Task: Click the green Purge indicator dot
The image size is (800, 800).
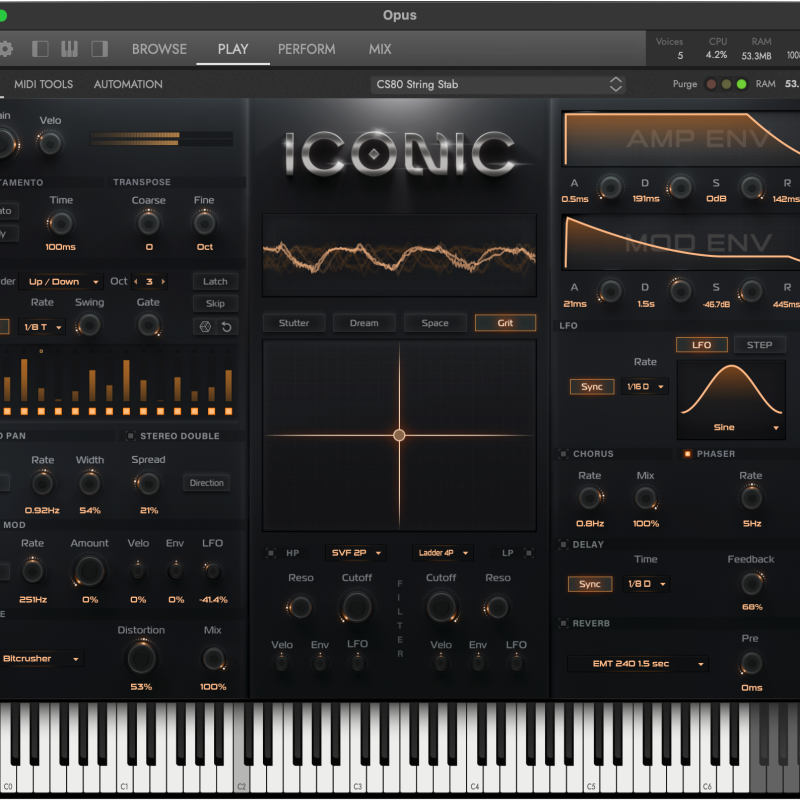Action: point(742,84)
